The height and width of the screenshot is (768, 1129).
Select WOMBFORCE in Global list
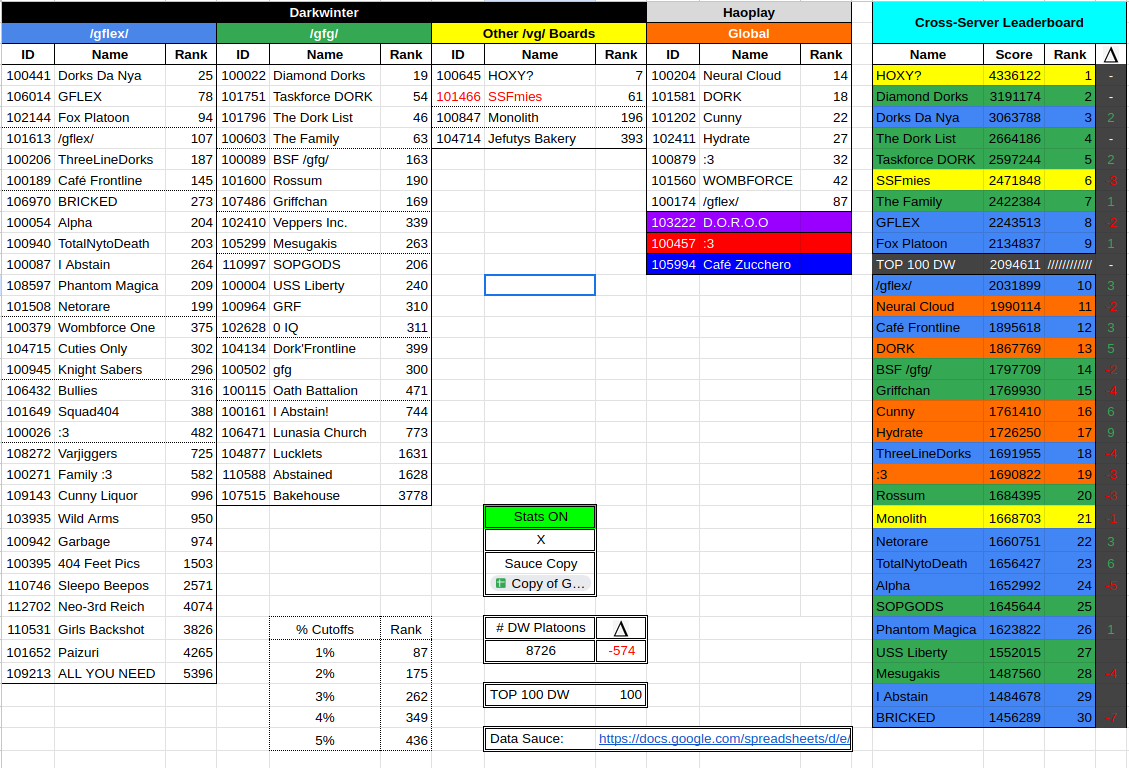750,181
